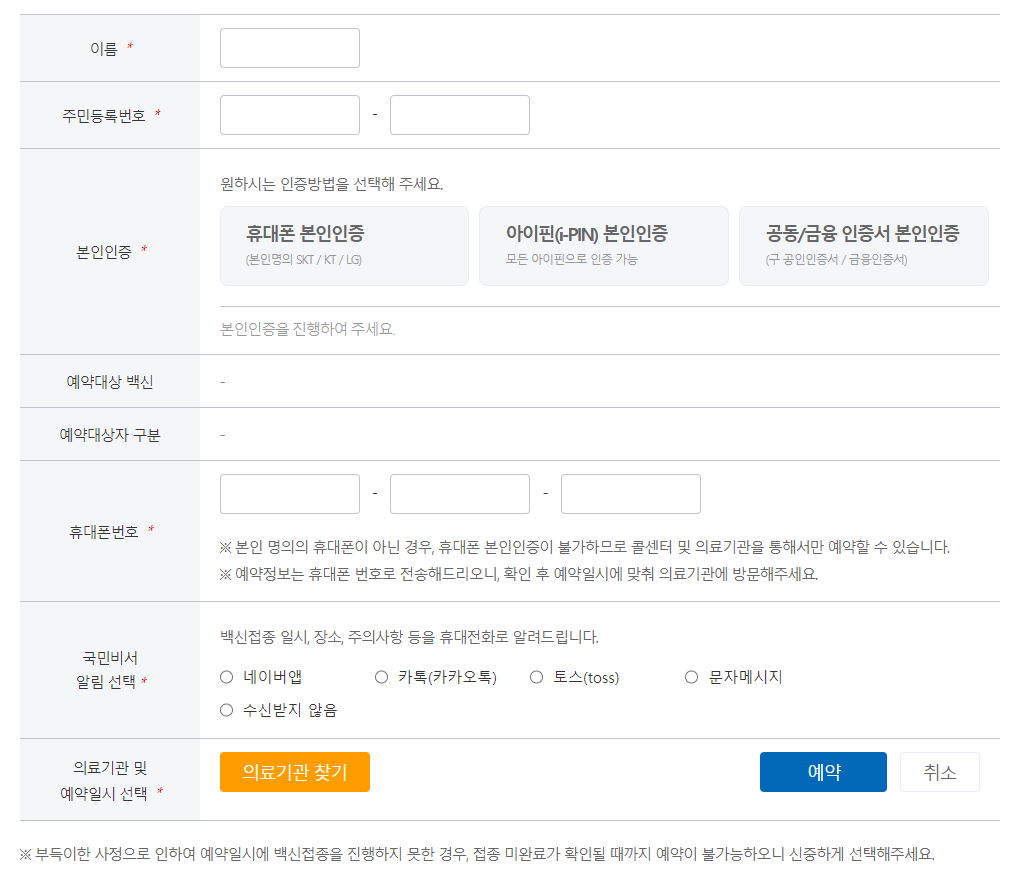This screenshot has height=880, width=1015.
Task: Click last 휴대폰번호 input box
Action: pyautogui.click(x=630, y=494)
